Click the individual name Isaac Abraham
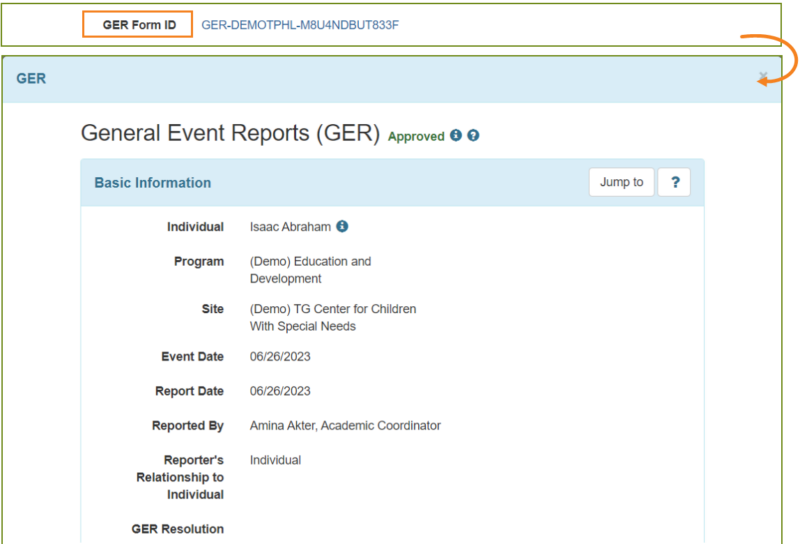800x544 pixels. click(290, 227)
